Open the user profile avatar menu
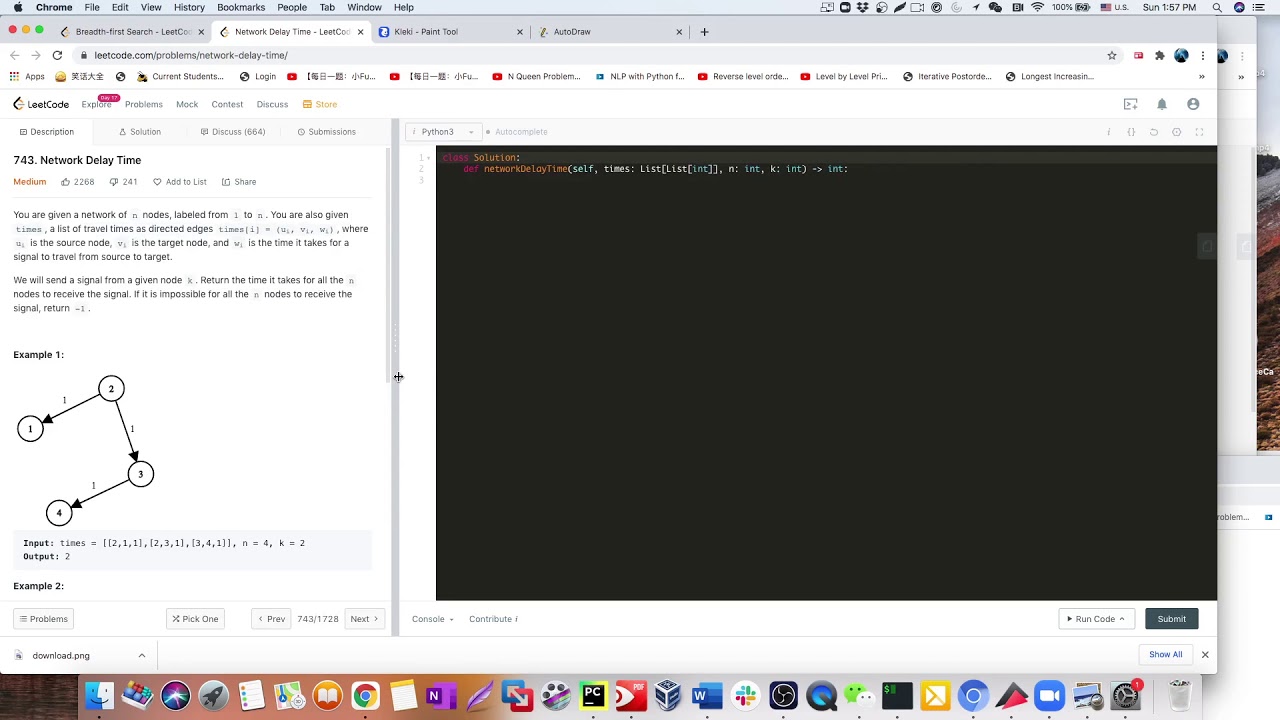 pyautogui.click(x=1193, y=104)
